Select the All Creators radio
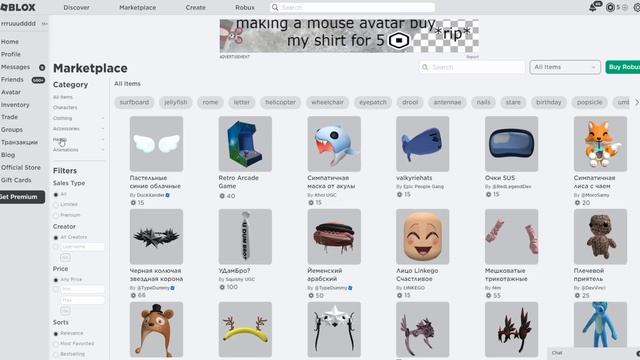 click(56, 237)
